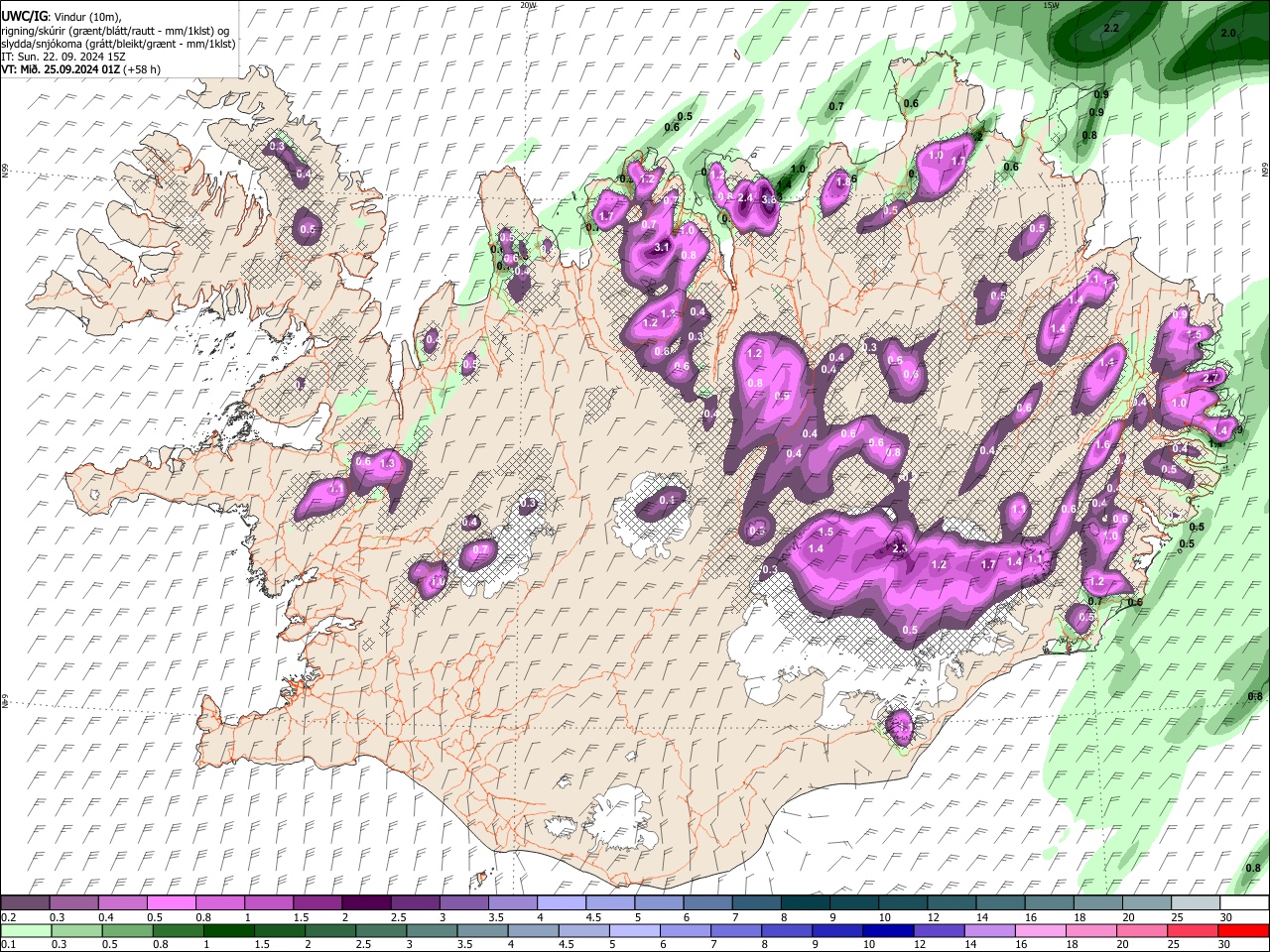Click the '20W' longitude label
This screenshot has height=952, width=1270.
[528, 5]
